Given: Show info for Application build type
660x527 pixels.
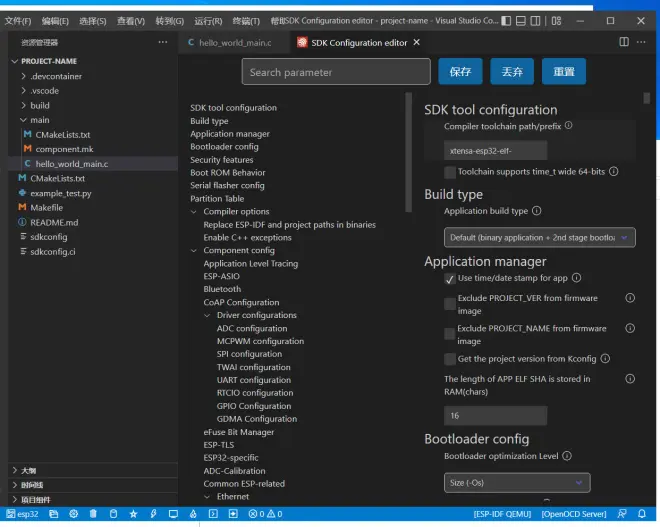Looking at the screenshot, I should pos(537,210).
